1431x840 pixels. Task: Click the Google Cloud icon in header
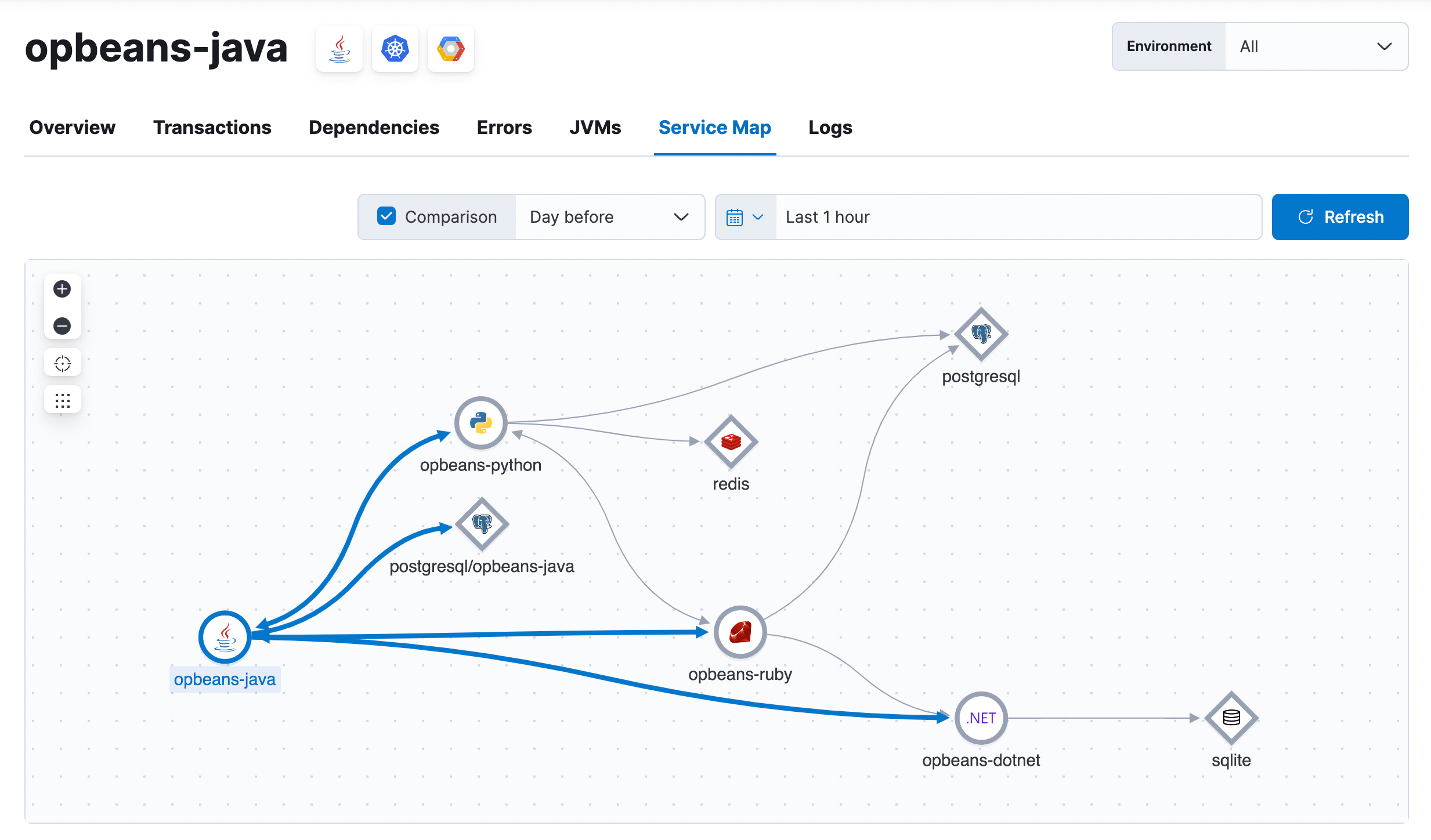451,49
